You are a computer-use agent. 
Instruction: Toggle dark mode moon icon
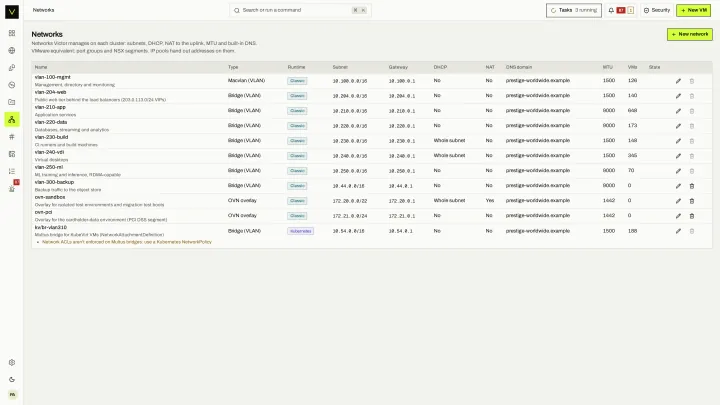coord(12,380)
